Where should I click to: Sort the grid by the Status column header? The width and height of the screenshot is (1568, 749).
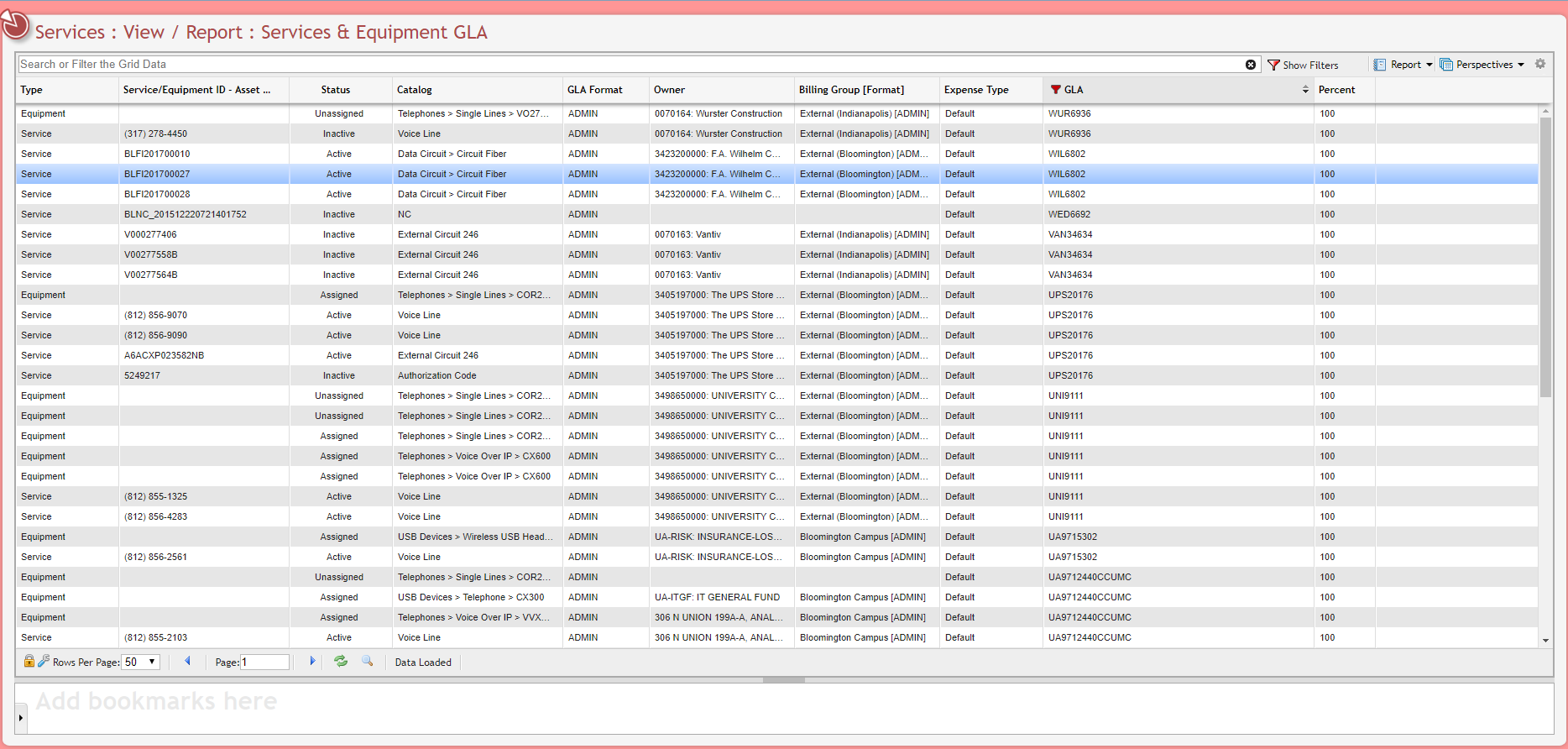335,90
